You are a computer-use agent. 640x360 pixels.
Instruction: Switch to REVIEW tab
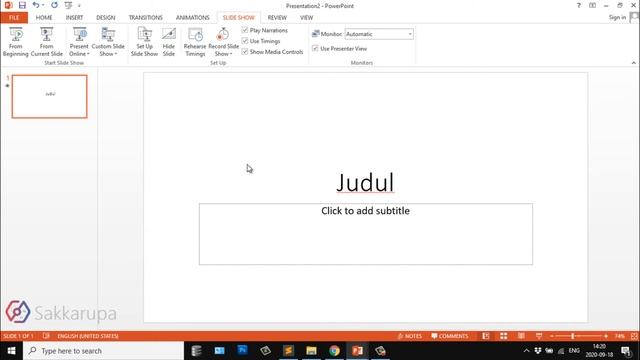[277, 18]
